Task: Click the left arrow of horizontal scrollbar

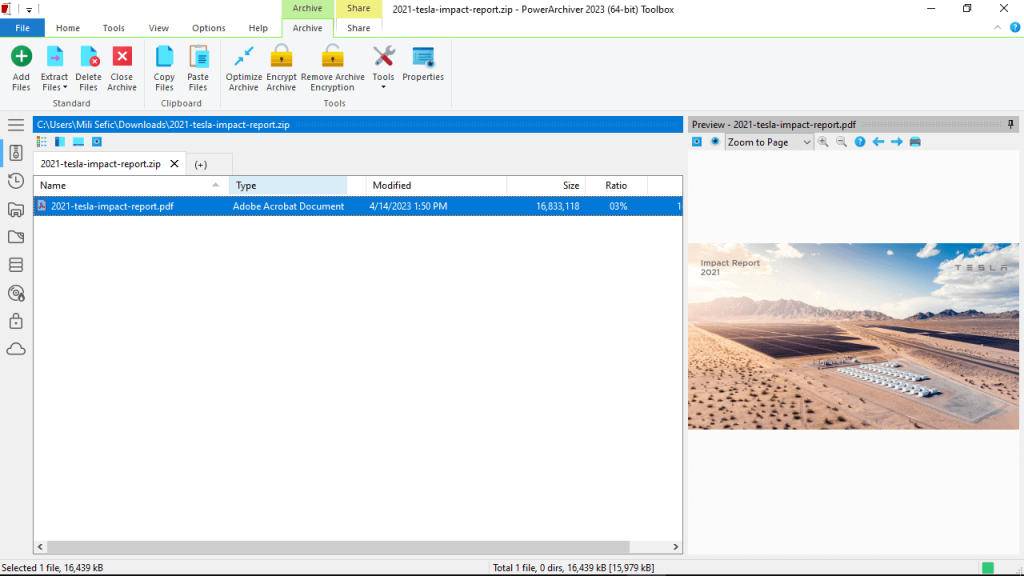Action: click(x=40, y=547)
